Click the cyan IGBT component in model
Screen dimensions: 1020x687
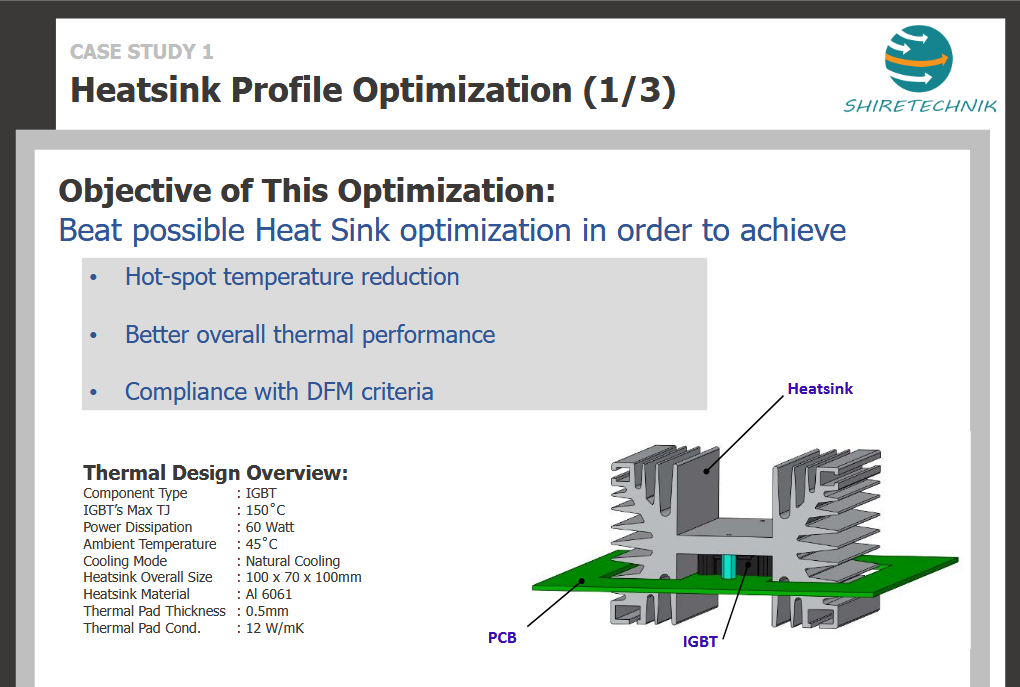[730, 566]
